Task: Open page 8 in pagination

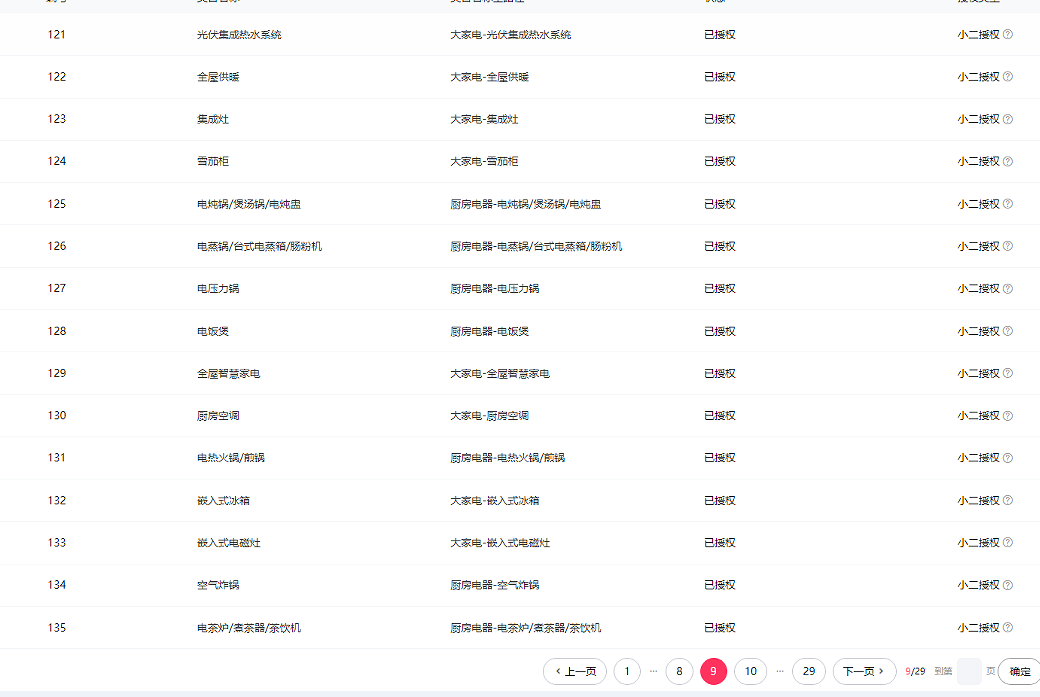Action: point(679,672)
